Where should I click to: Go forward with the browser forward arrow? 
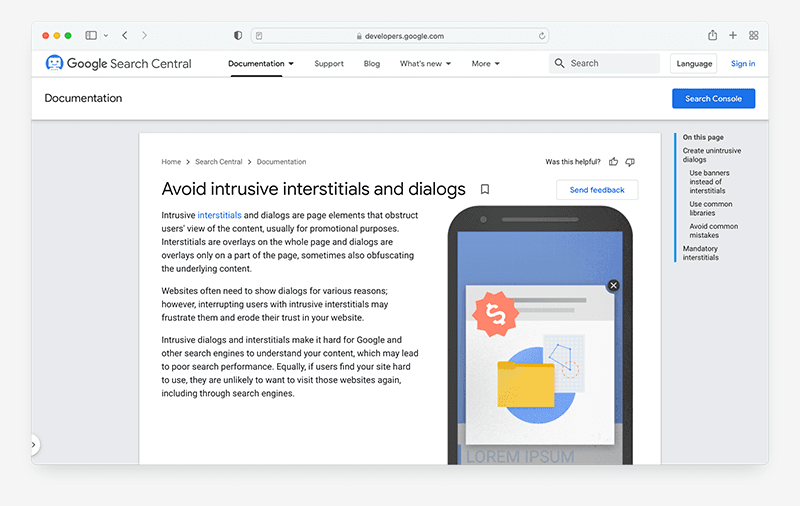144,35
